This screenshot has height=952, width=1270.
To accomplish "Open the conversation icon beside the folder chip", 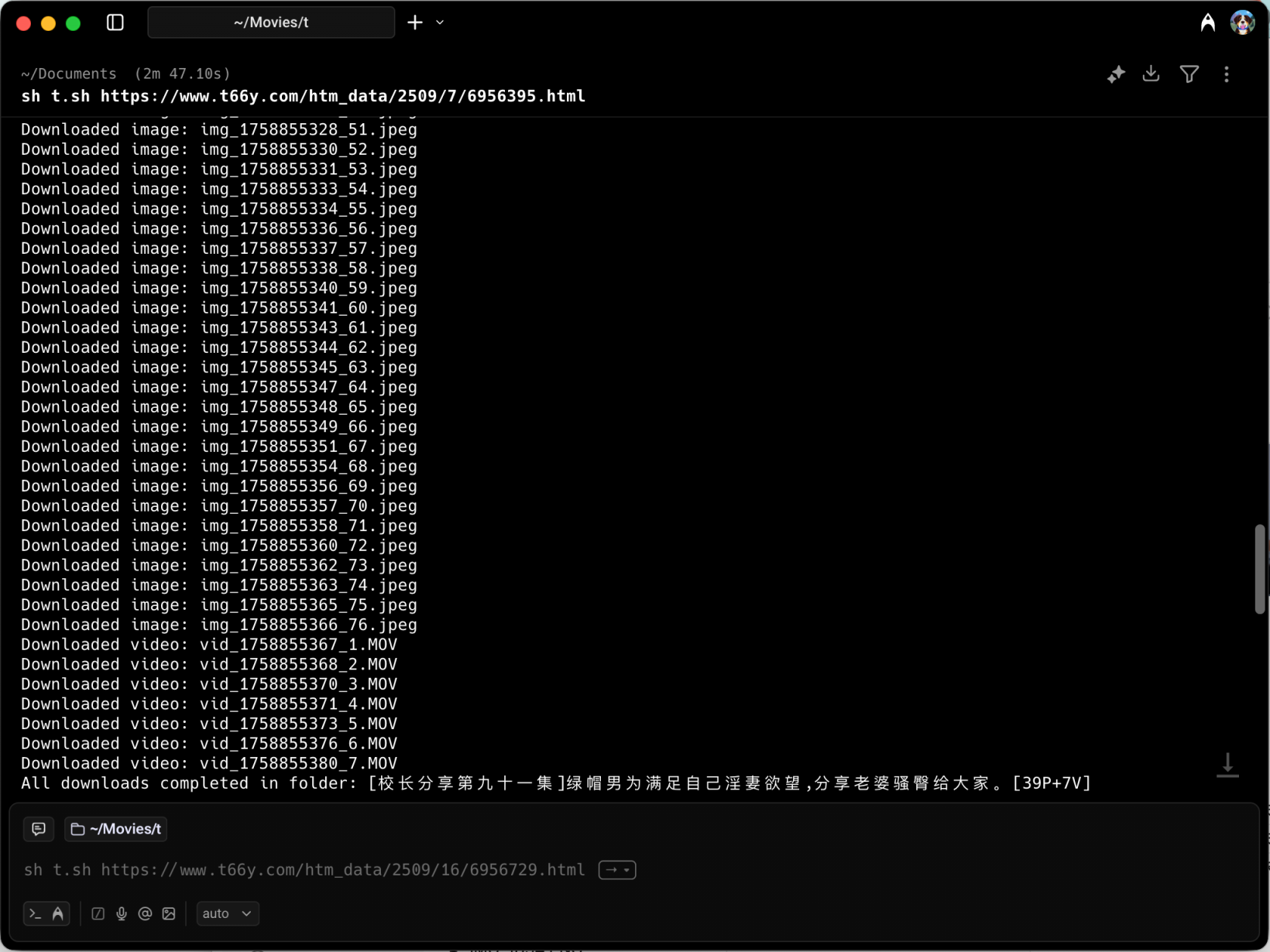I will point(39,829).
